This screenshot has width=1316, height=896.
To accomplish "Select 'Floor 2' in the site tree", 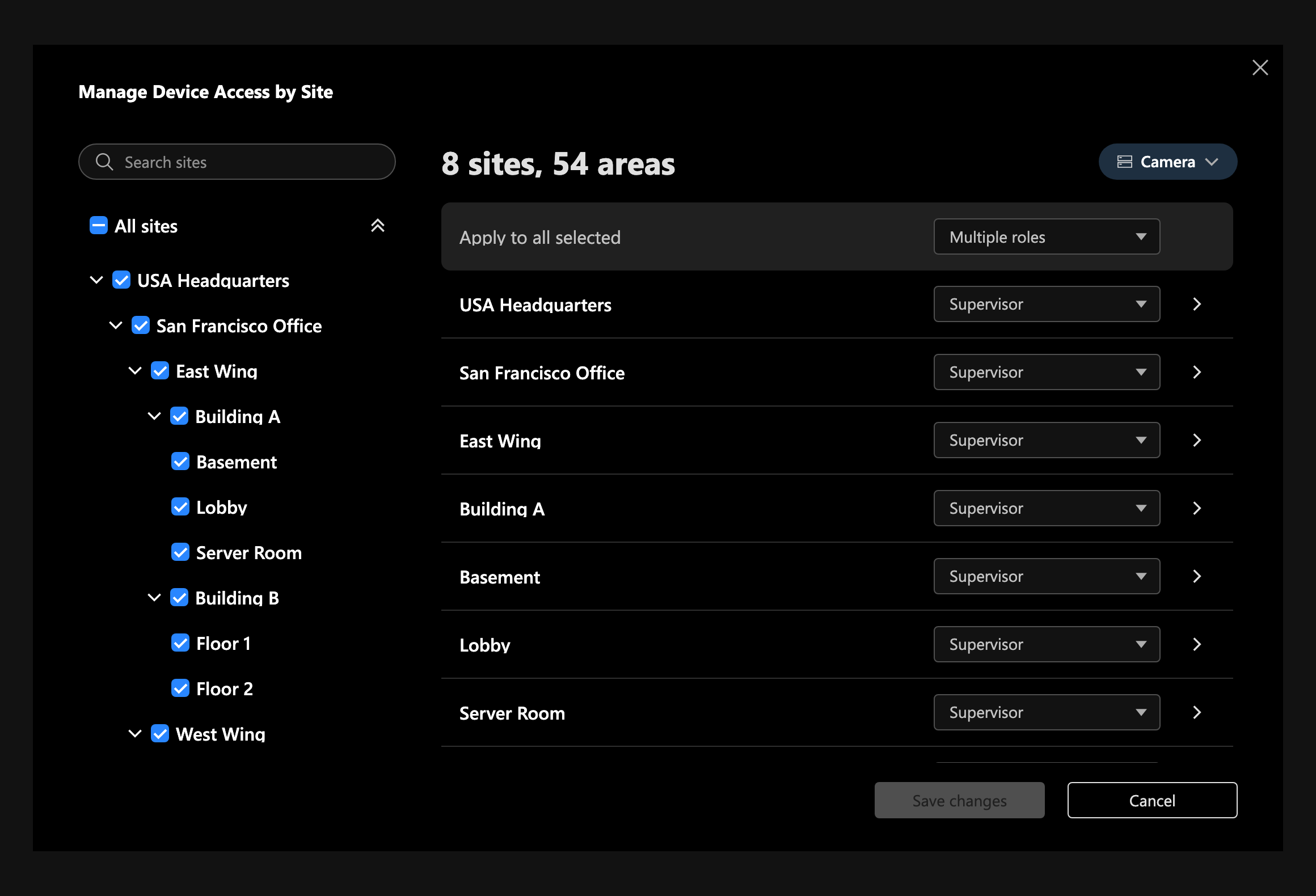I will coord(225,689).
